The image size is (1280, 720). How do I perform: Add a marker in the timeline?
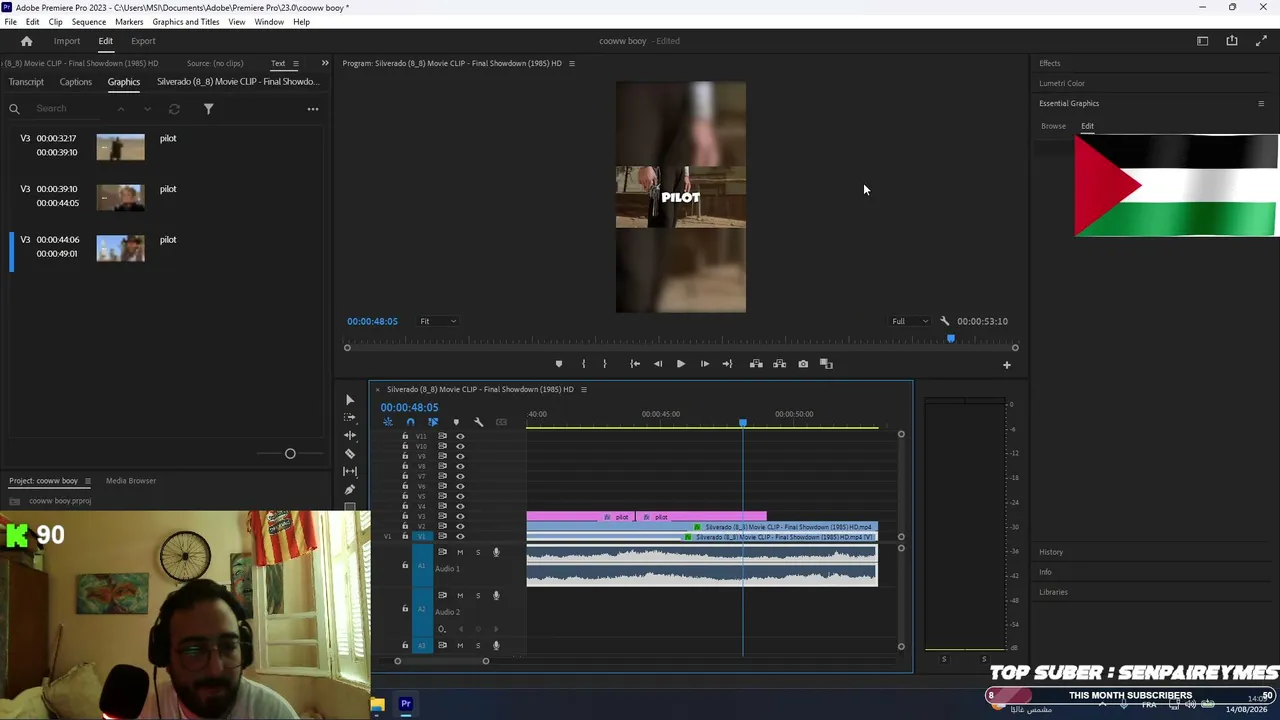(456, 422)
